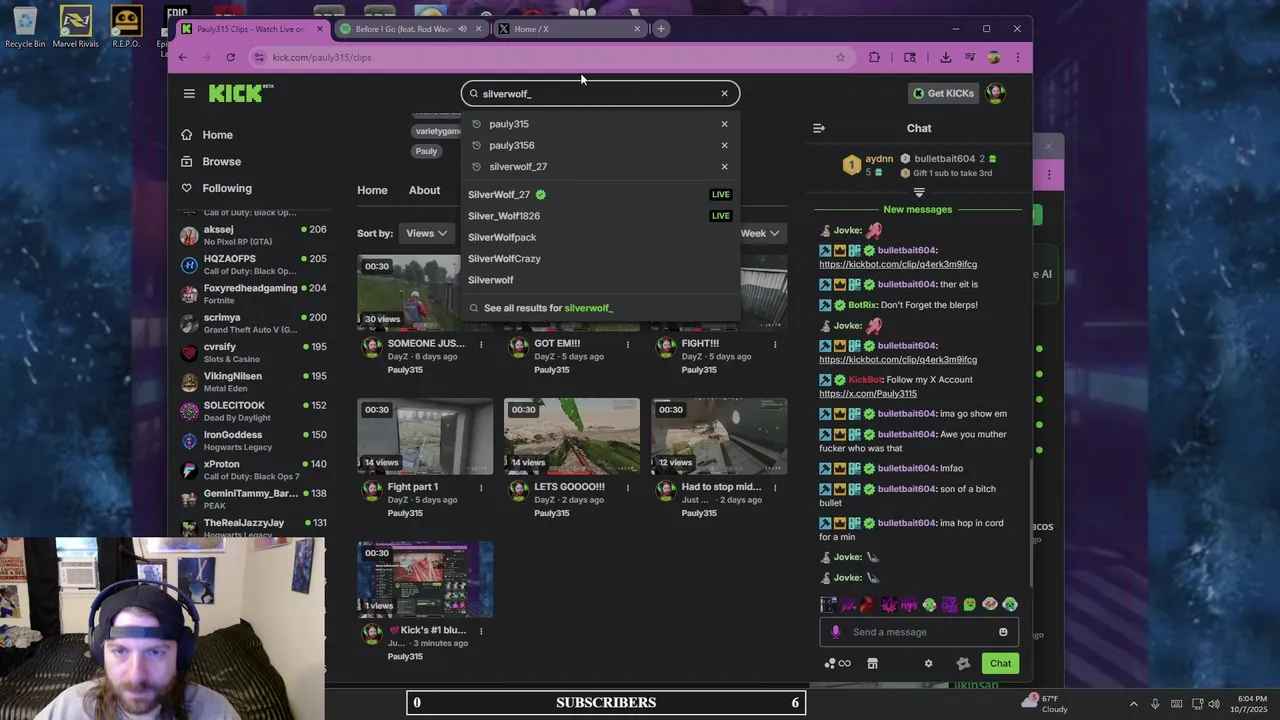
Task: Select Silver_Wolf1826 search result
Action: pos(600,216)
